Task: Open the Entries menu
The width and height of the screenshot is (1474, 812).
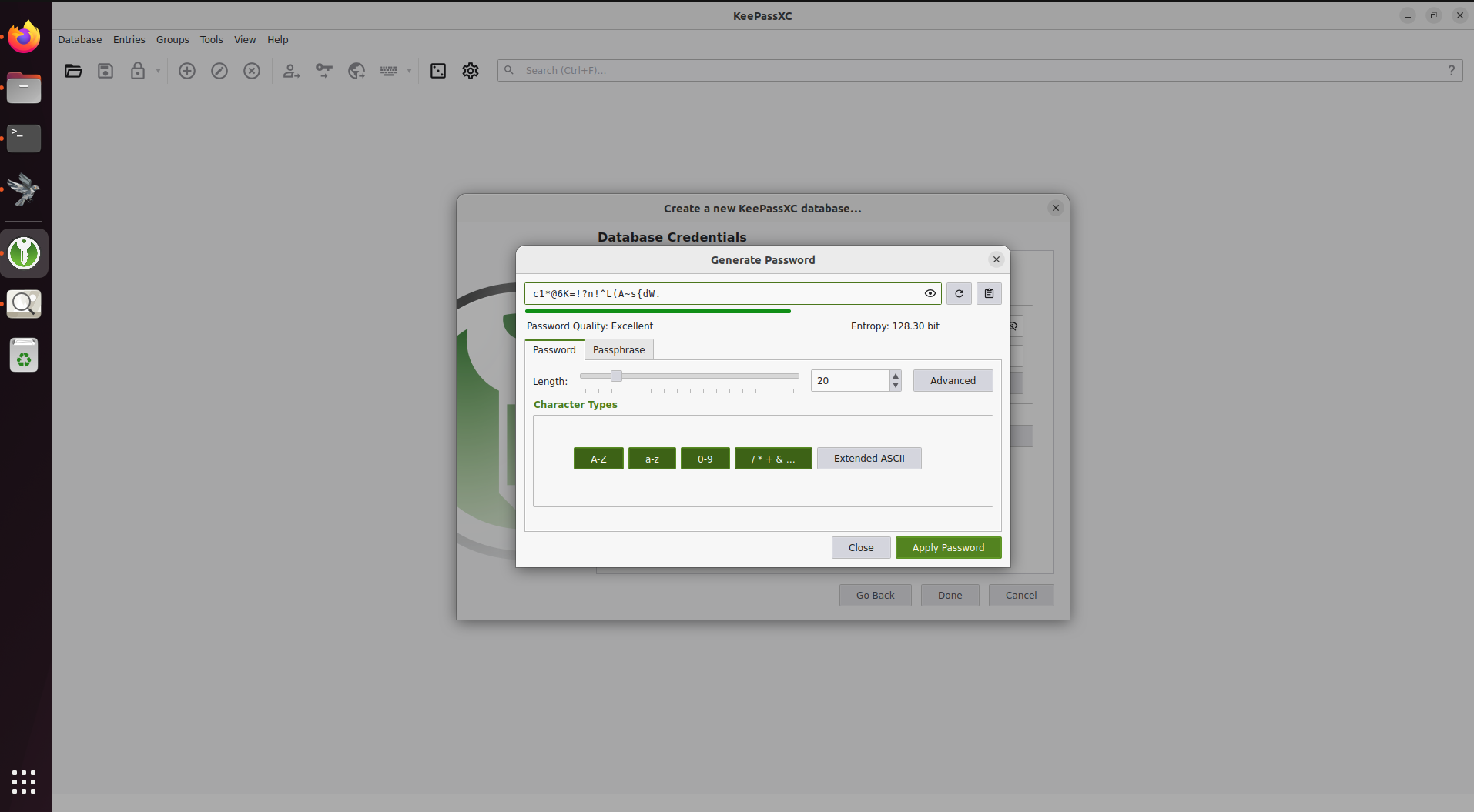Action: point(129,40)
